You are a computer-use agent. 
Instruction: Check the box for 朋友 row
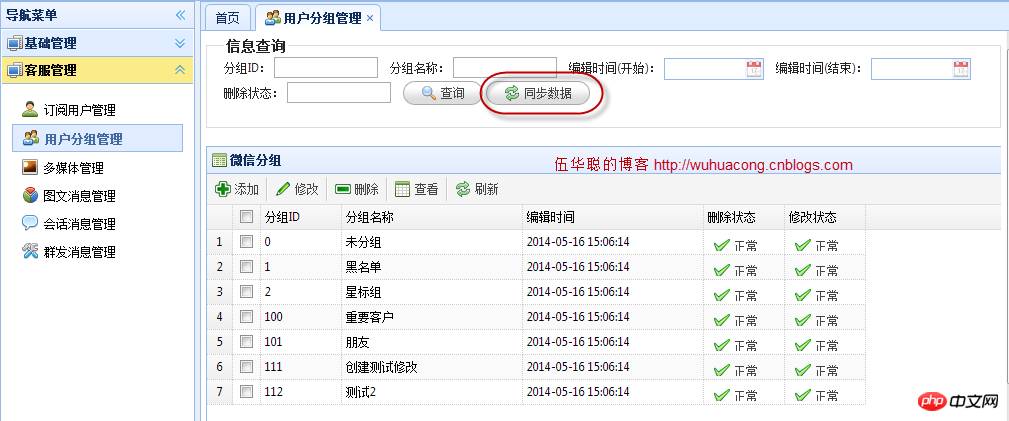coord(246,341)
